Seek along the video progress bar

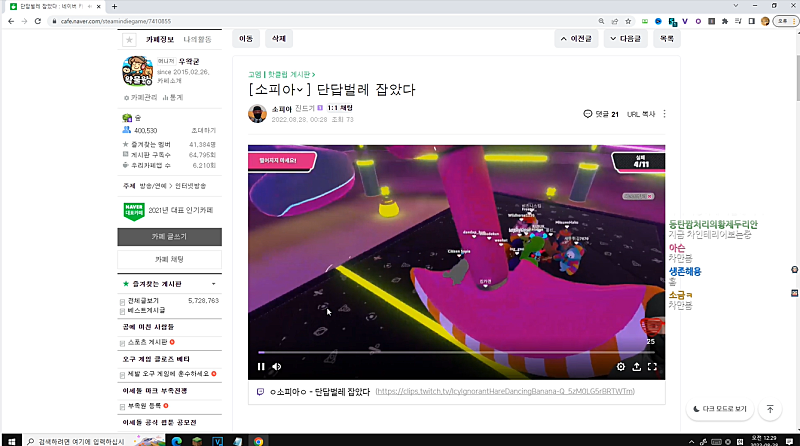click(x=457, y=352)
